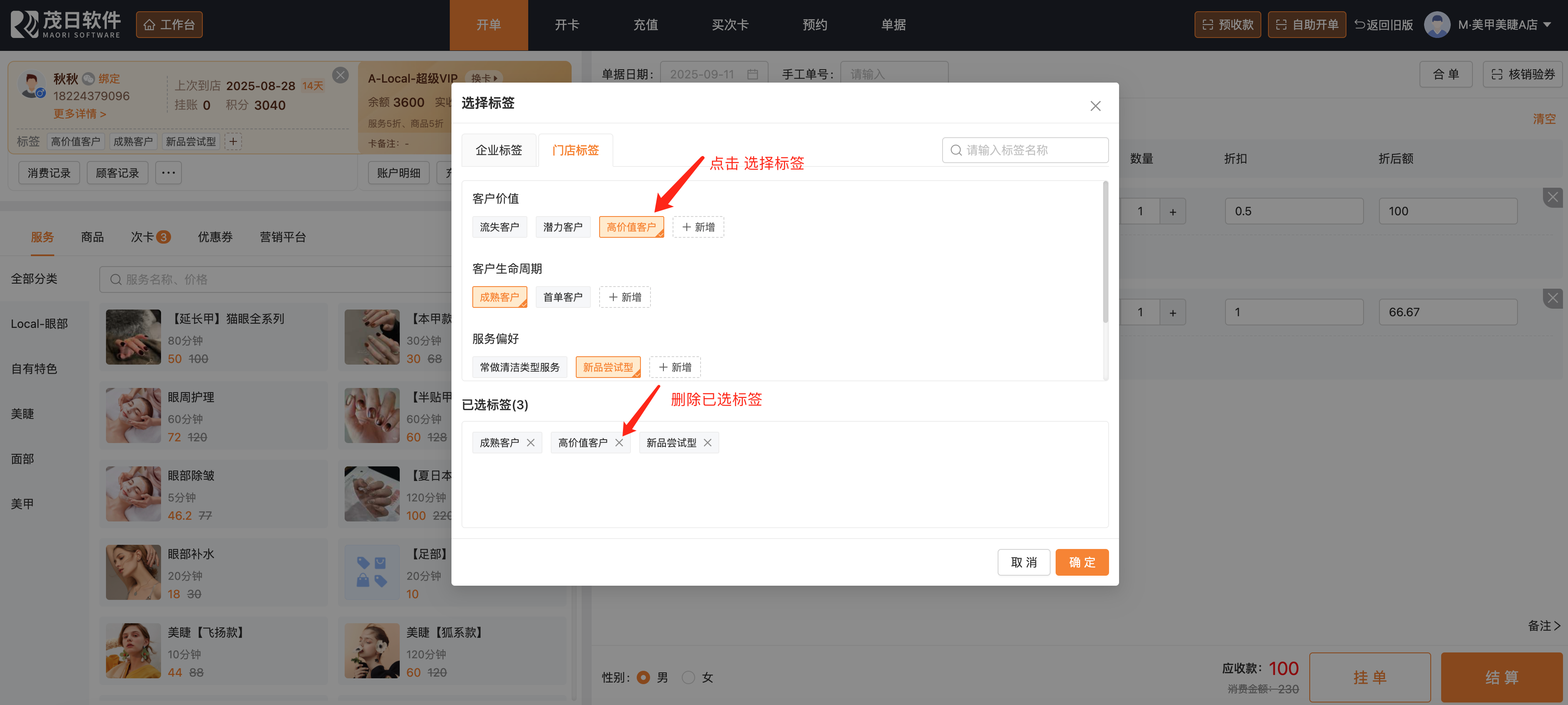Screen dimensions: 1568x705
Task: Select the 女 gender radio
Action: pyautogui.click(x=688, y=677)
